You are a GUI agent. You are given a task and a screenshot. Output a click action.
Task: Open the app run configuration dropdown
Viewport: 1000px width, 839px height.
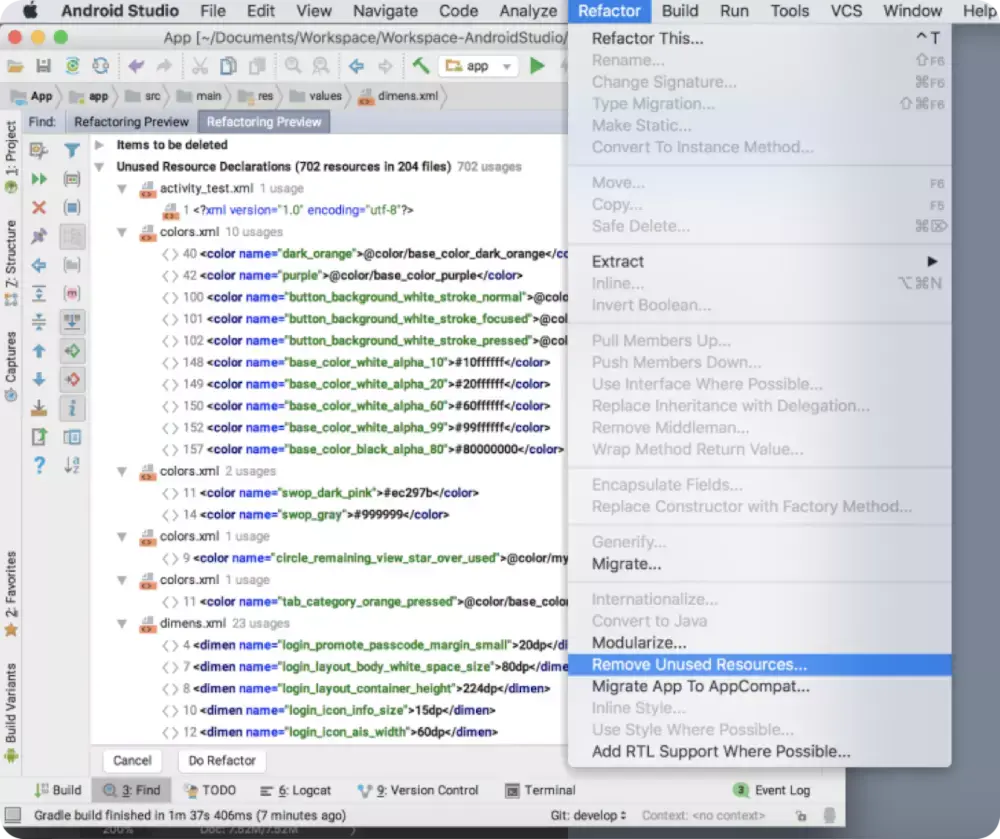pyautogui.click(x=478, y=66)
